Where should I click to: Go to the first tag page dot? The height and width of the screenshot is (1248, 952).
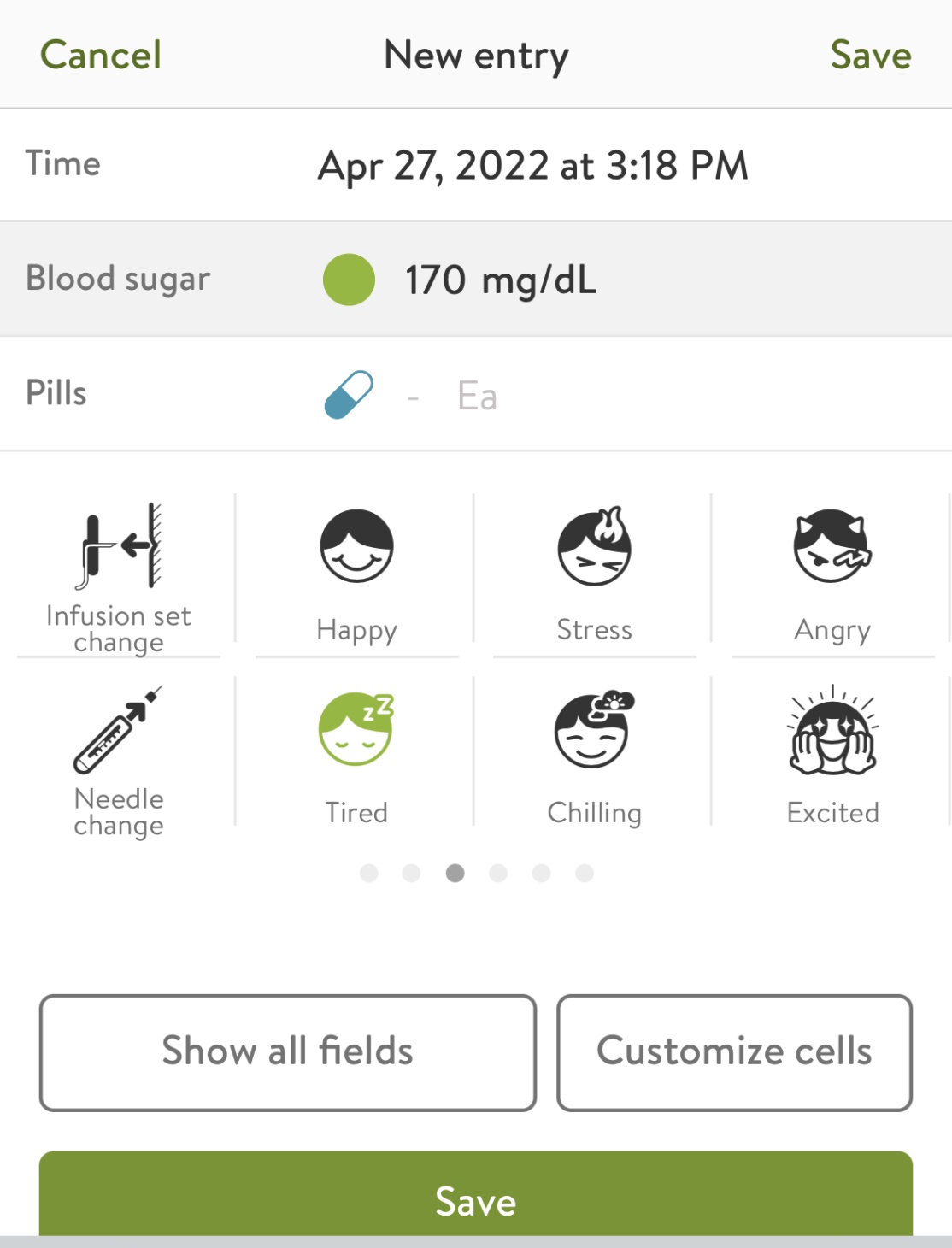pos(369,873)
